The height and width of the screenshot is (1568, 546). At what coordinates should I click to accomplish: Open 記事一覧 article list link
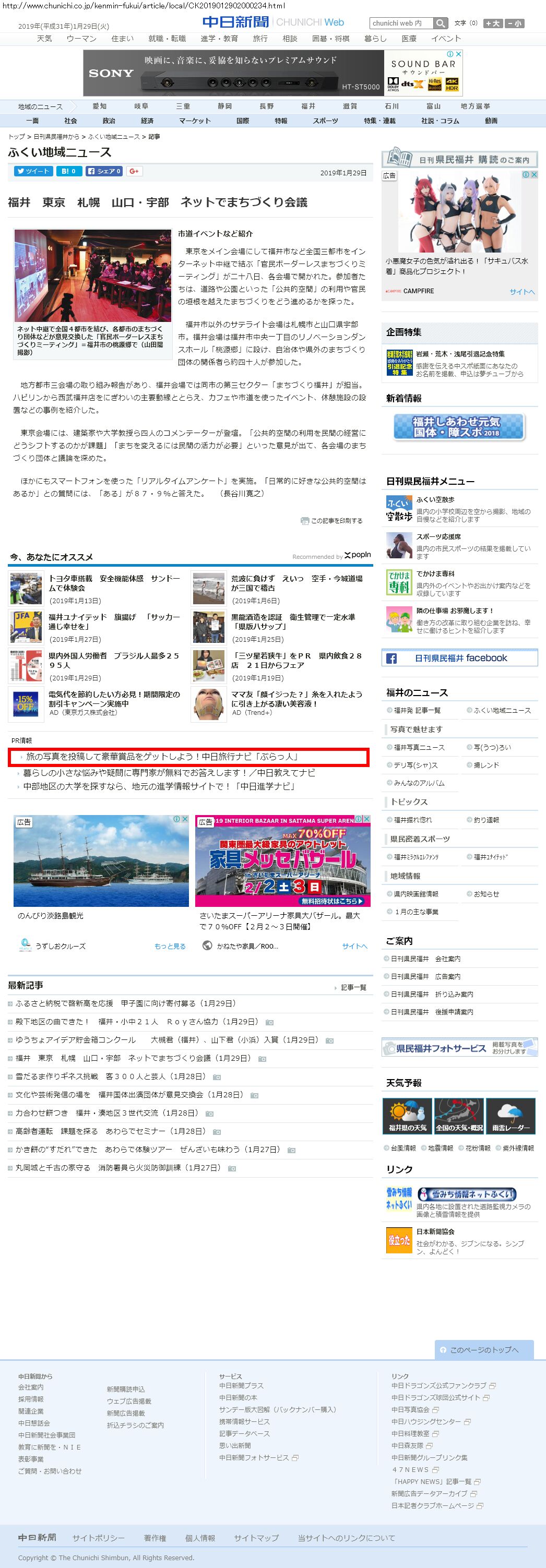(x=353, y=987)
